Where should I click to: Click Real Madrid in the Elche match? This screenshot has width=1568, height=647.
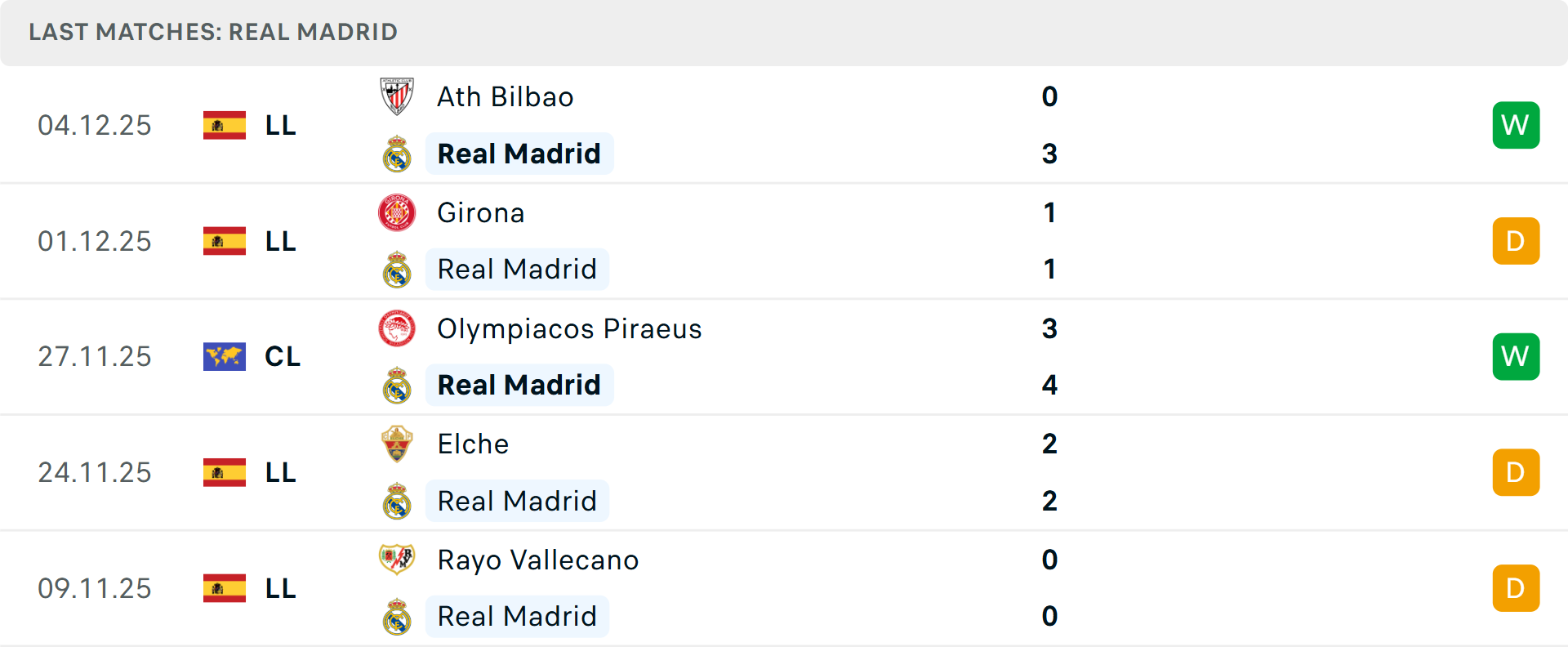tap(517, 501)
